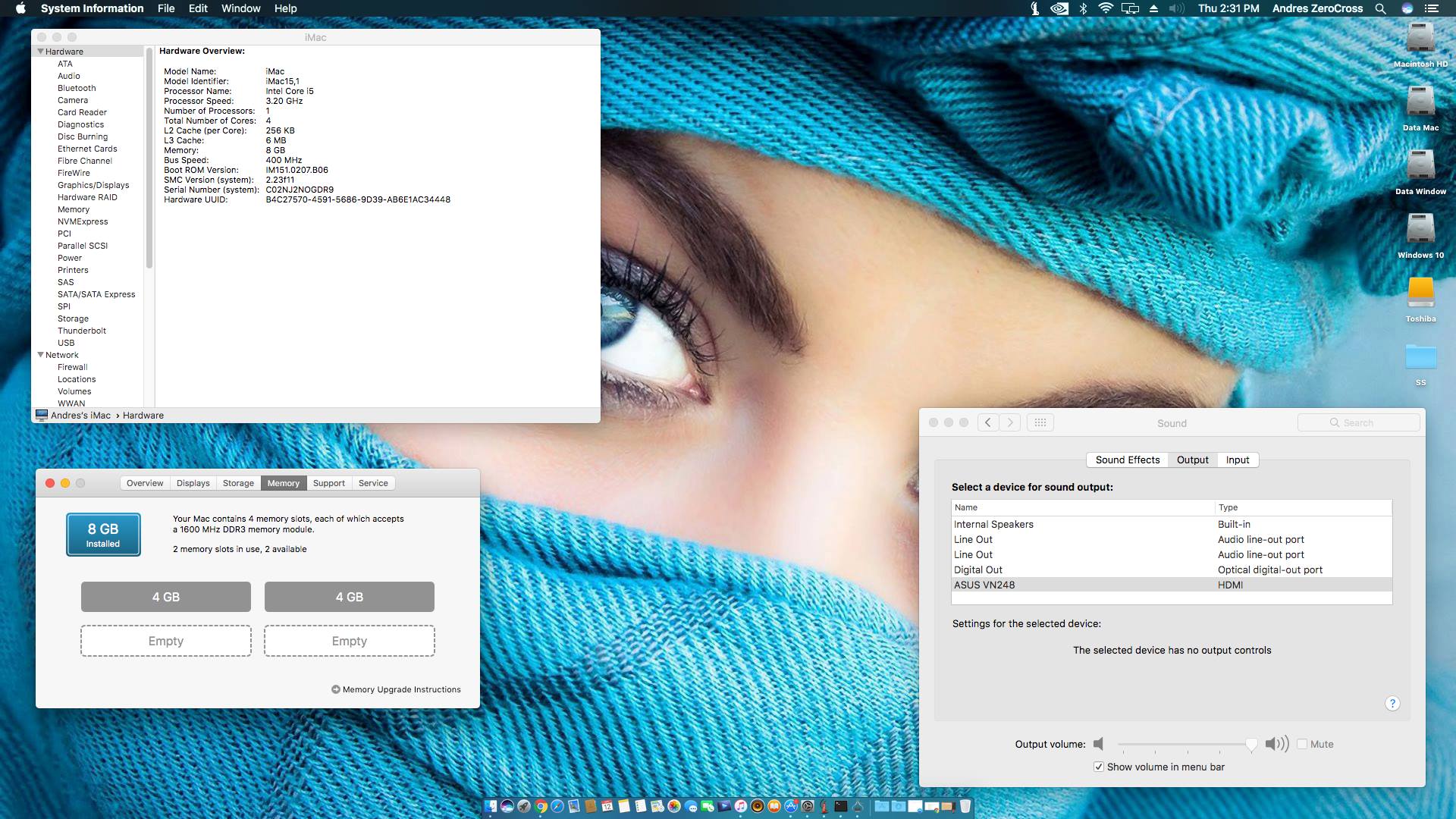Open the Macintosh HD drive icon
The image size is (1456, 819).
pyautogui.click(x=1420, y=38)
